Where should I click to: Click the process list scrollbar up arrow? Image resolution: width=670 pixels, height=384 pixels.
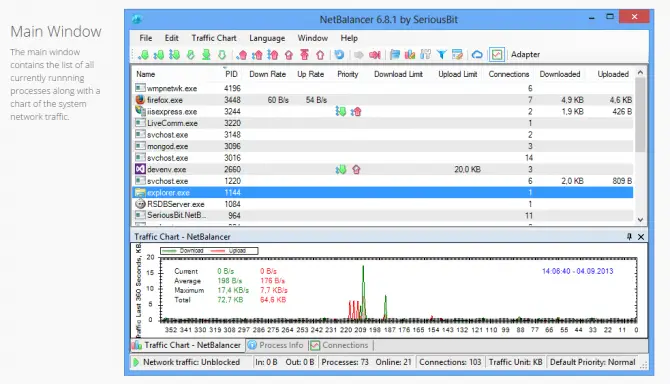pyautogui.click(x=640, y=73)
